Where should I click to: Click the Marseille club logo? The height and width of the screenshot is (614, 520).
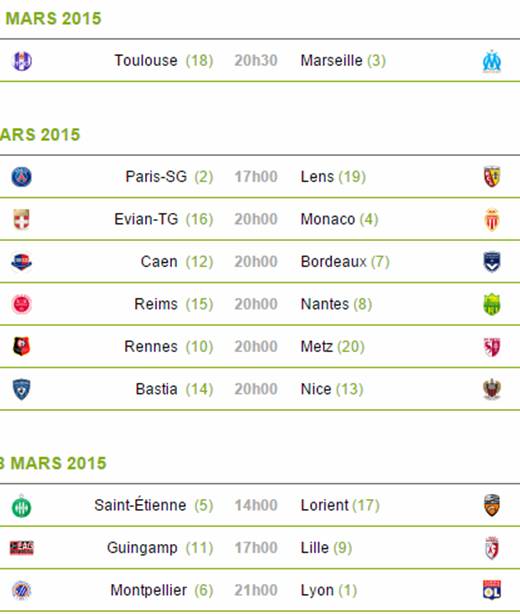point(492,61)
